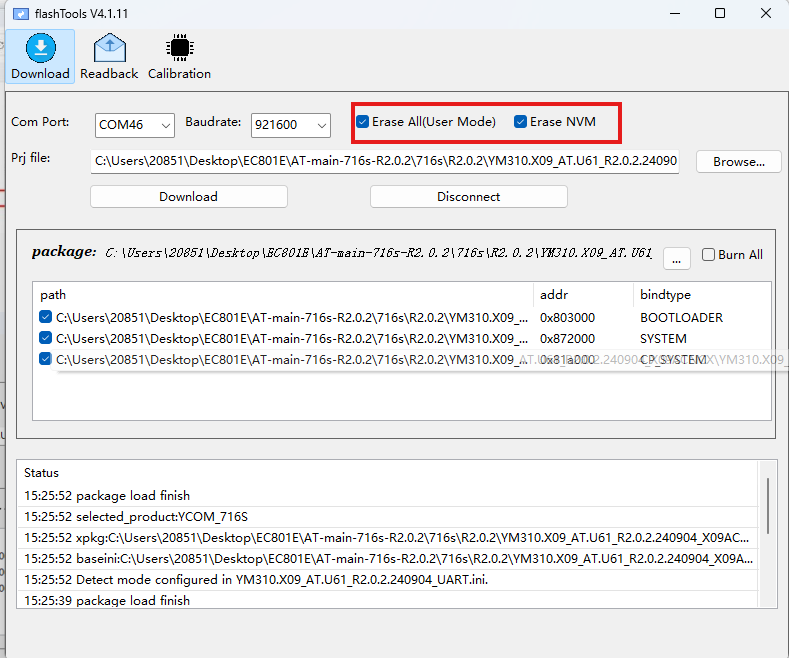Click the Disconnect button
This screenshot has height=658, width=789.
[468, 197]
